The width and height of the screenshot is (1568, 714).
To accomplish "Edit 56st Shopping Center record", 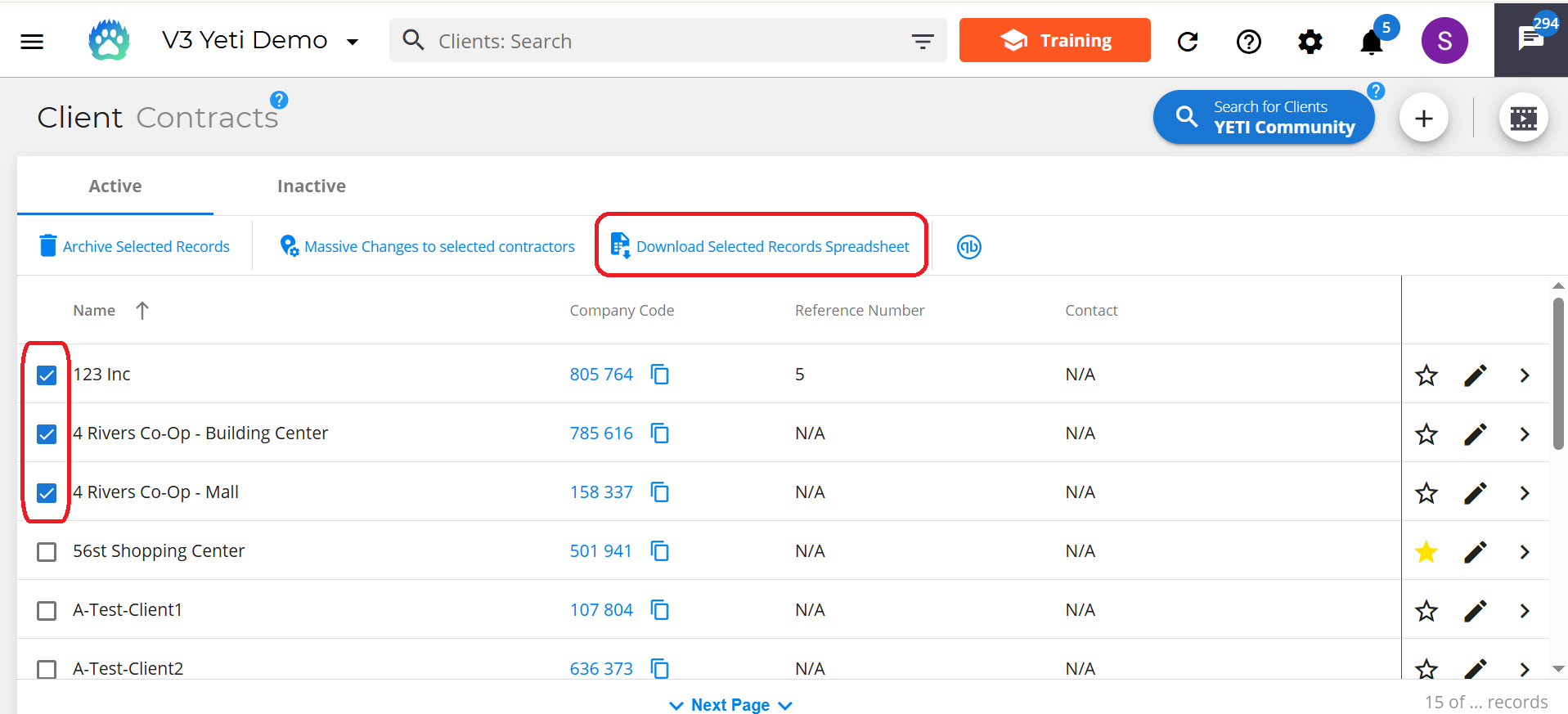I will pyautogui.click(x=1475, y=551).
